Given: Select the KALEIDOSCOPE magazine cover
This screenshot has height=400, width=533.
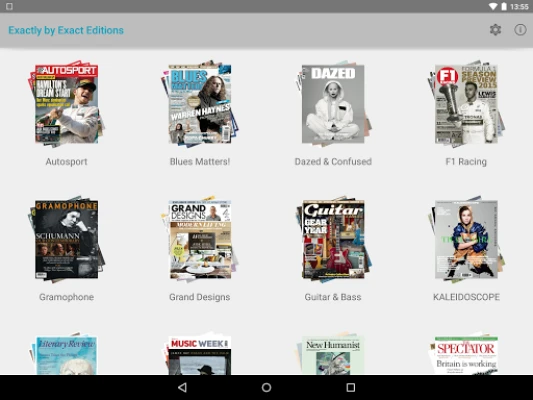Looking at the screenshot, I should pyautogui.click(x=466, y=239).
